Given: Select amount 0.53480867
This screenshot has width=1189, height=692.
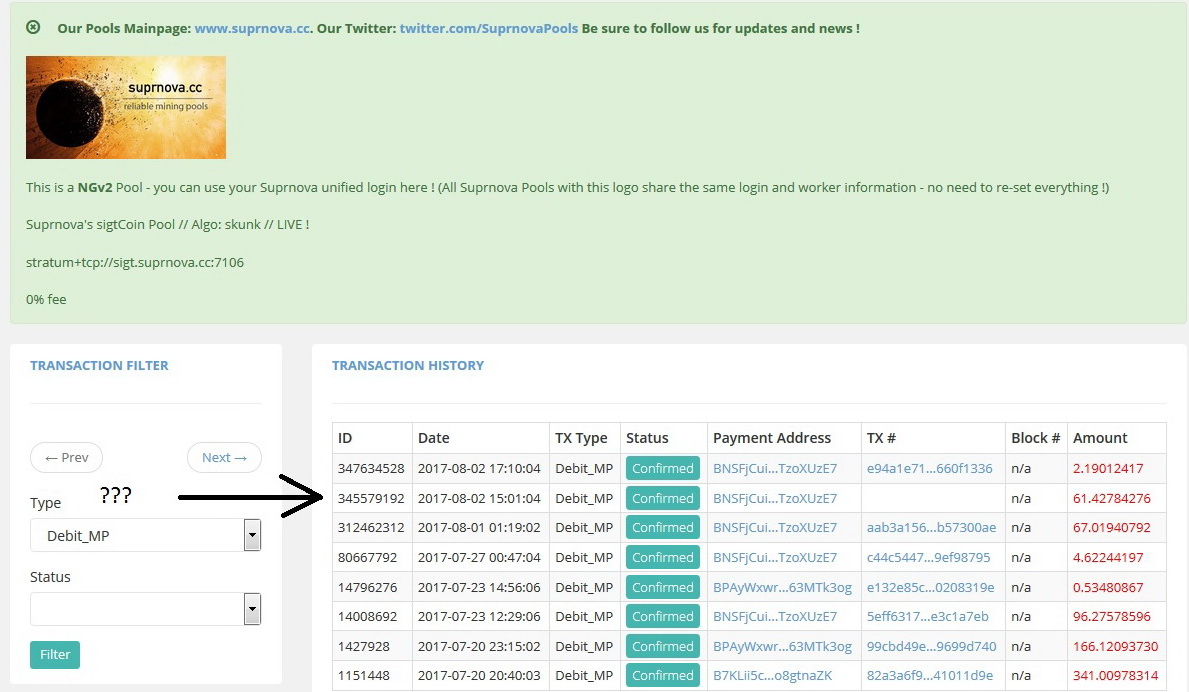Looking at the screenshot, I should tap(1108, 587).
